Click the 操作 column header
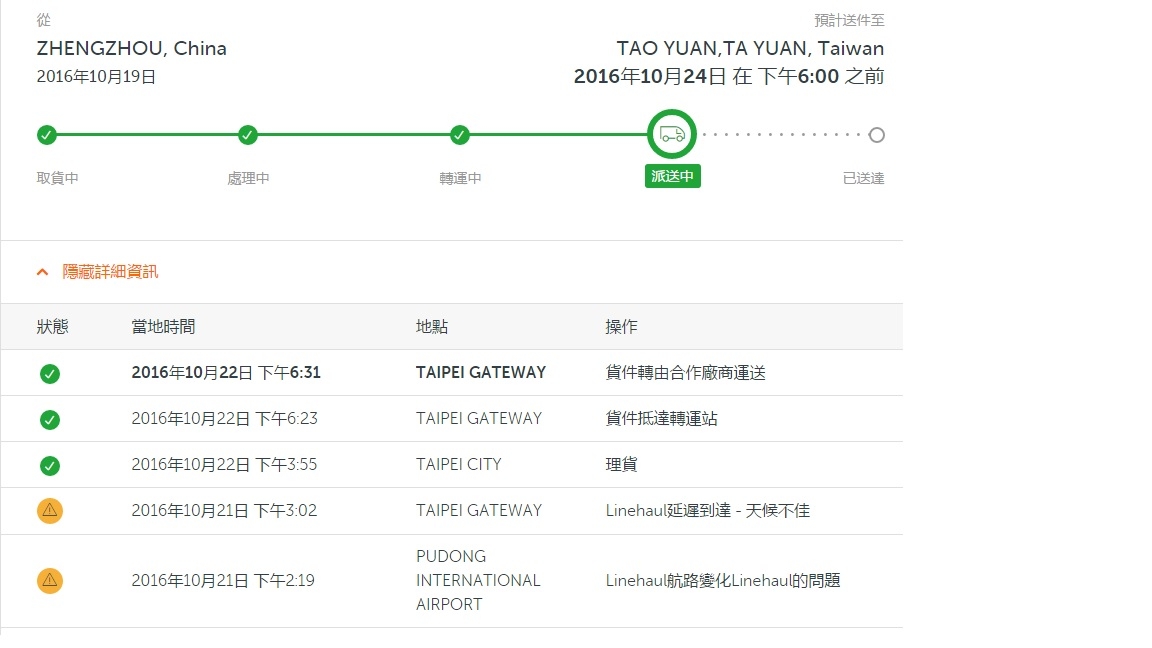 point(622,327)
